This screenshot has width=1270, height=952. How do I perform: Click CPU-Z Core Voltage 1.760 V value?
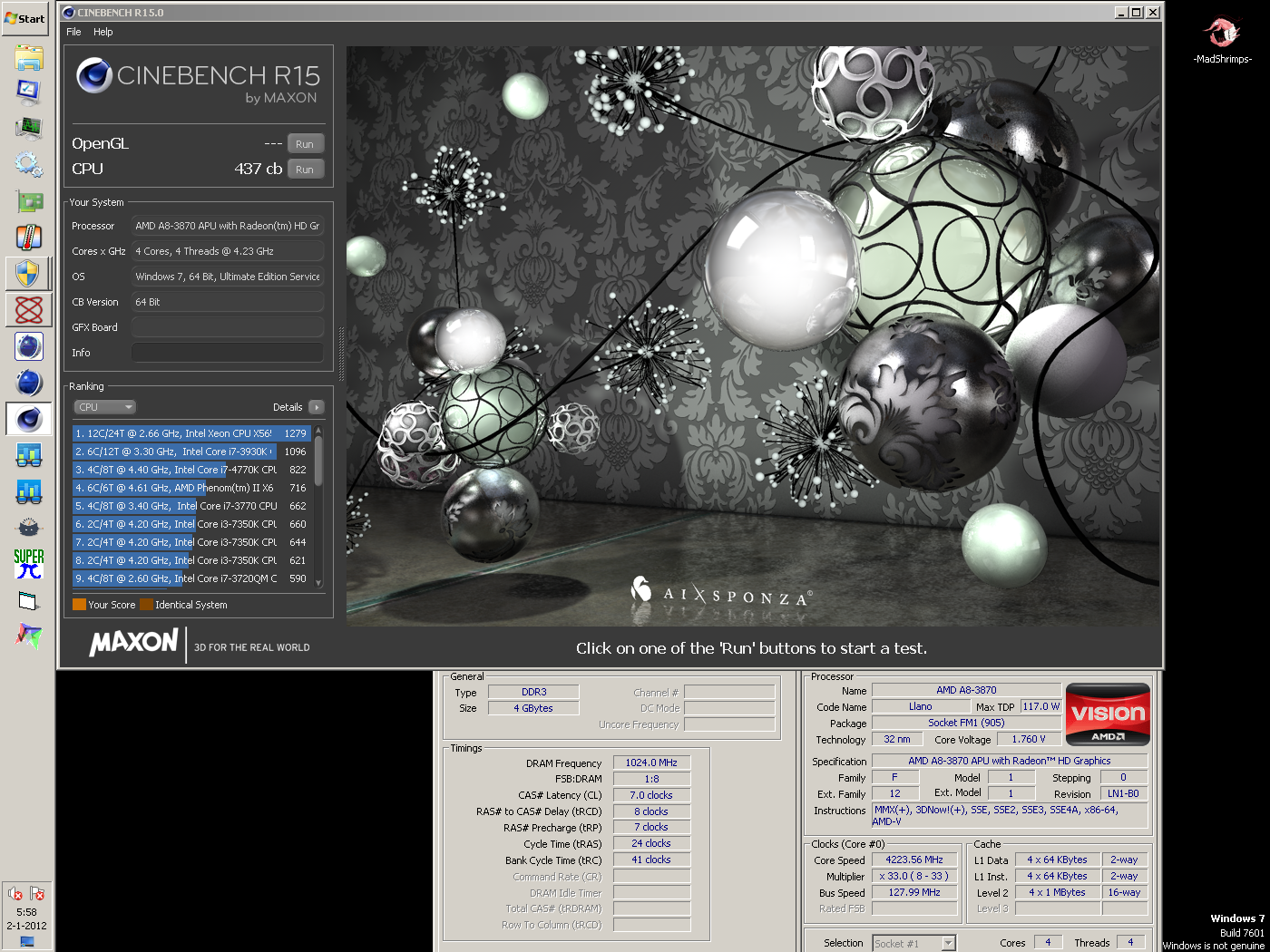pos(1028,739)
